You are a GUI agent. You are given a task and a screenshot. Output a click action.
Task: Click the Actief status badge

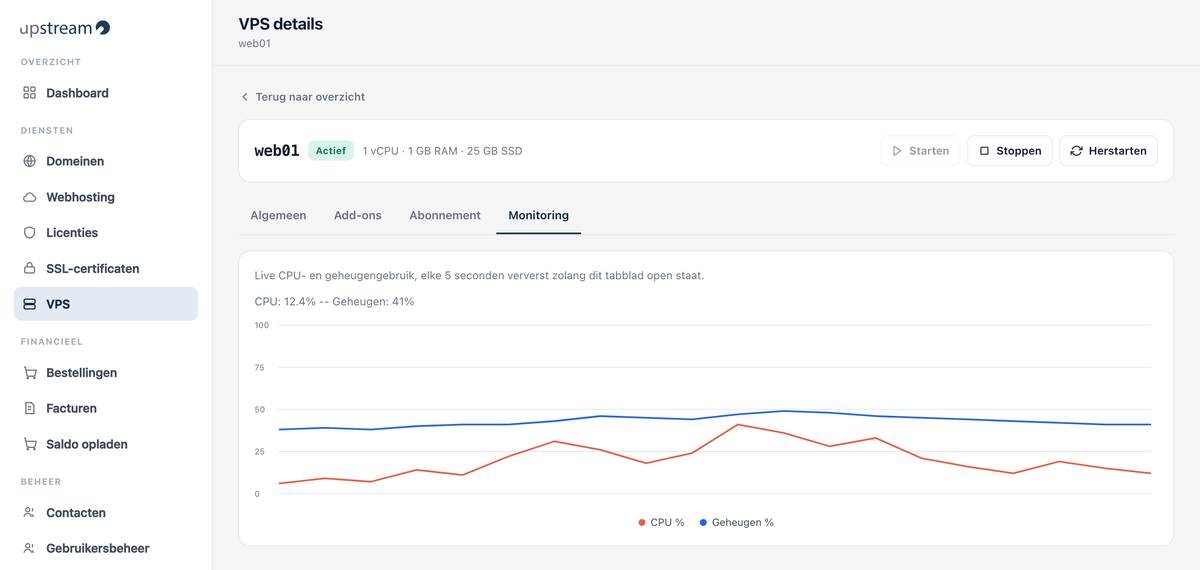(331, 151)
